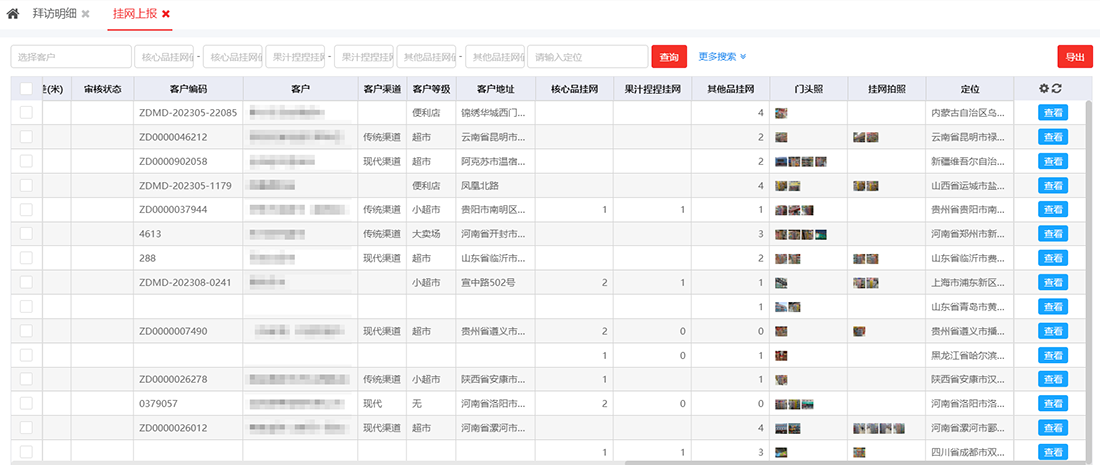
Task: Select checkbox for row ZD0000037944
Action: click(26, 209)
